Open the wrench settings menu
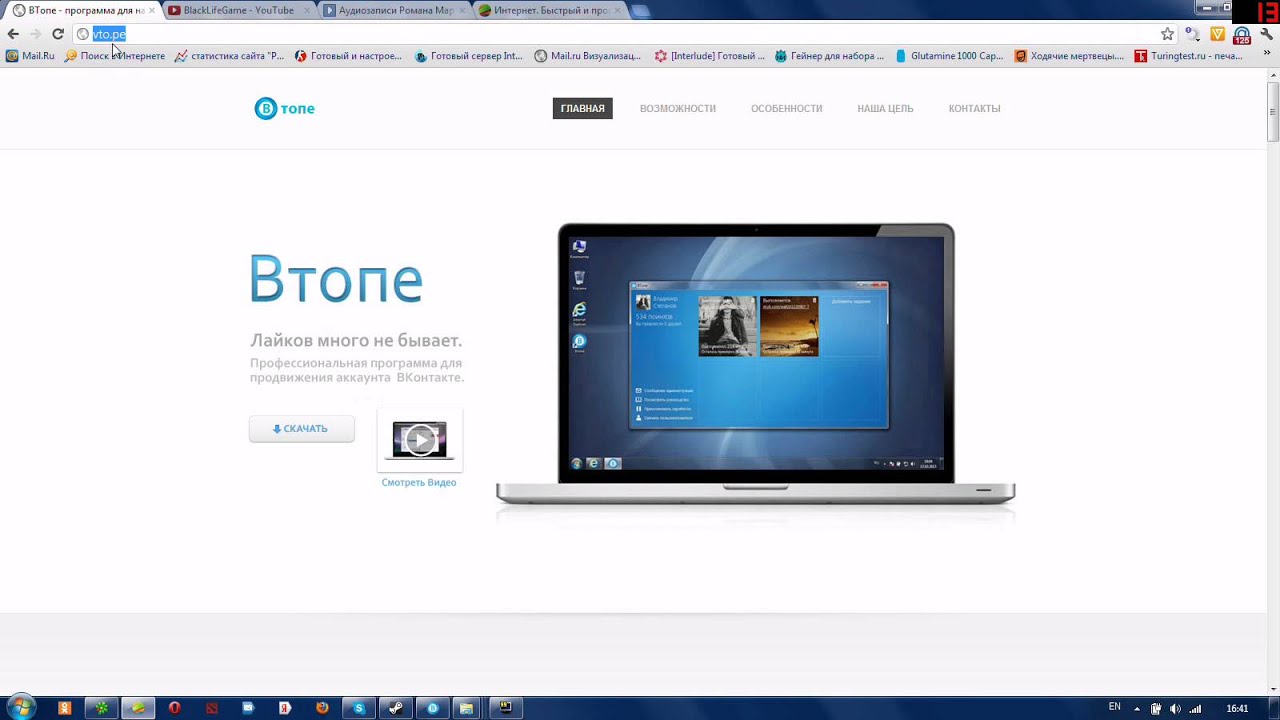 [1266, 34]
